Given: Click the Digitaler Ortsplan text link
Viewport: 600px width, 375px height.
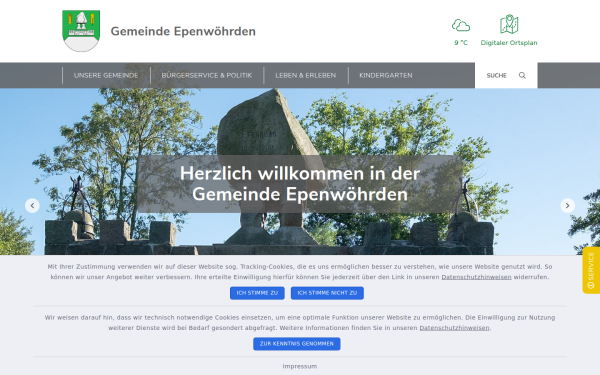Looking at the screenshot, I should (x=509, y=43).
